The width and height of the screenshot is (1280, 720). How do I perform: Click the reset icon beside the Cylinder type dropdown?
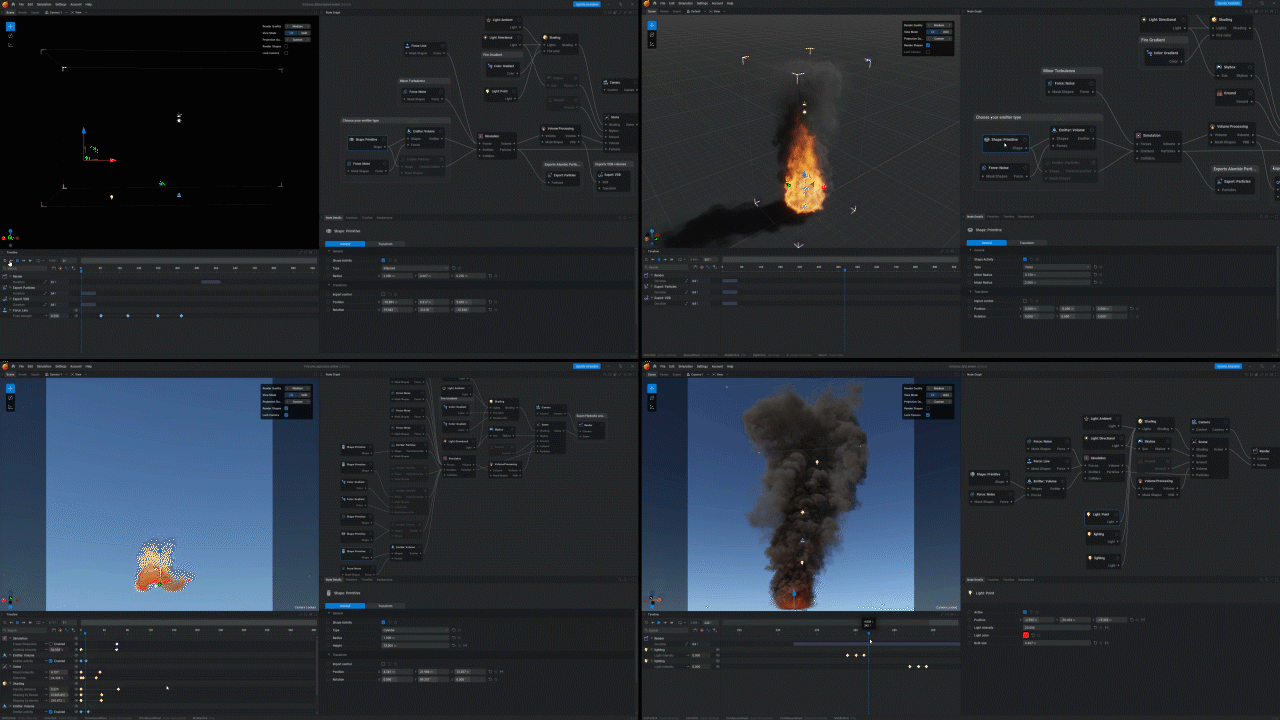[456, 630]
